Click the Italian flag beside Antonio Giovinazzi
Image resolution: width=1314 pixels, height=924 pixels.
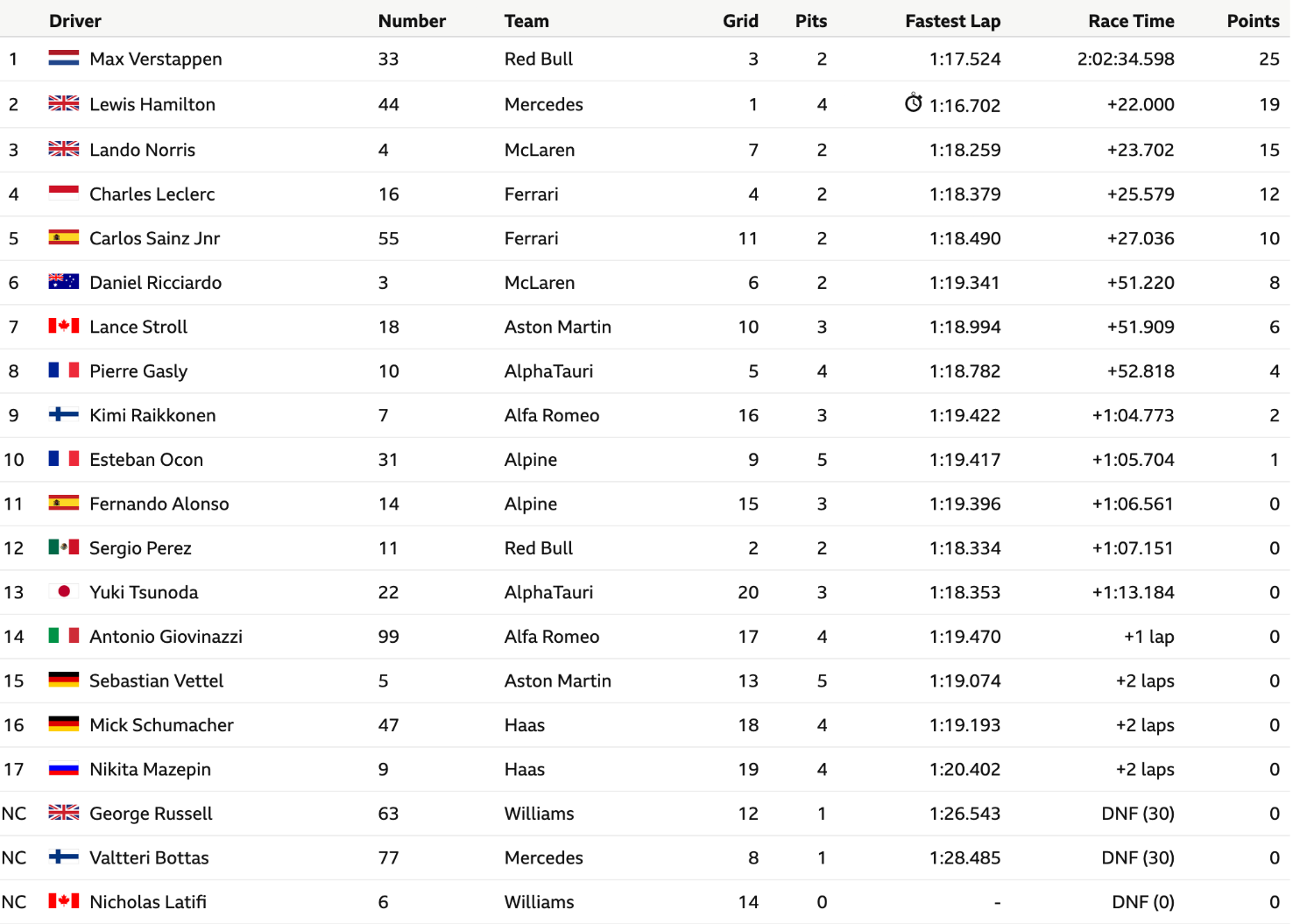[64, 636]
